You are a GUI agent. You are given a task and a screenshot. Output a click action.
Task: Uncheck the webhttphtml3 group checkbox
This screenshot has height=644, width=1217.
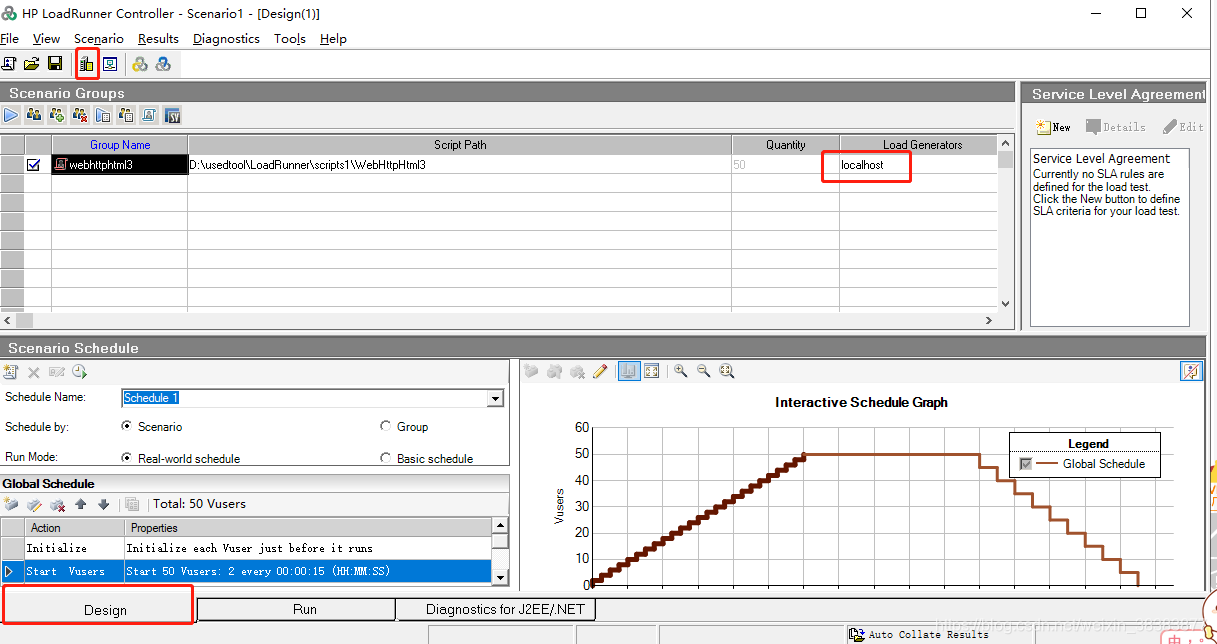34,165
